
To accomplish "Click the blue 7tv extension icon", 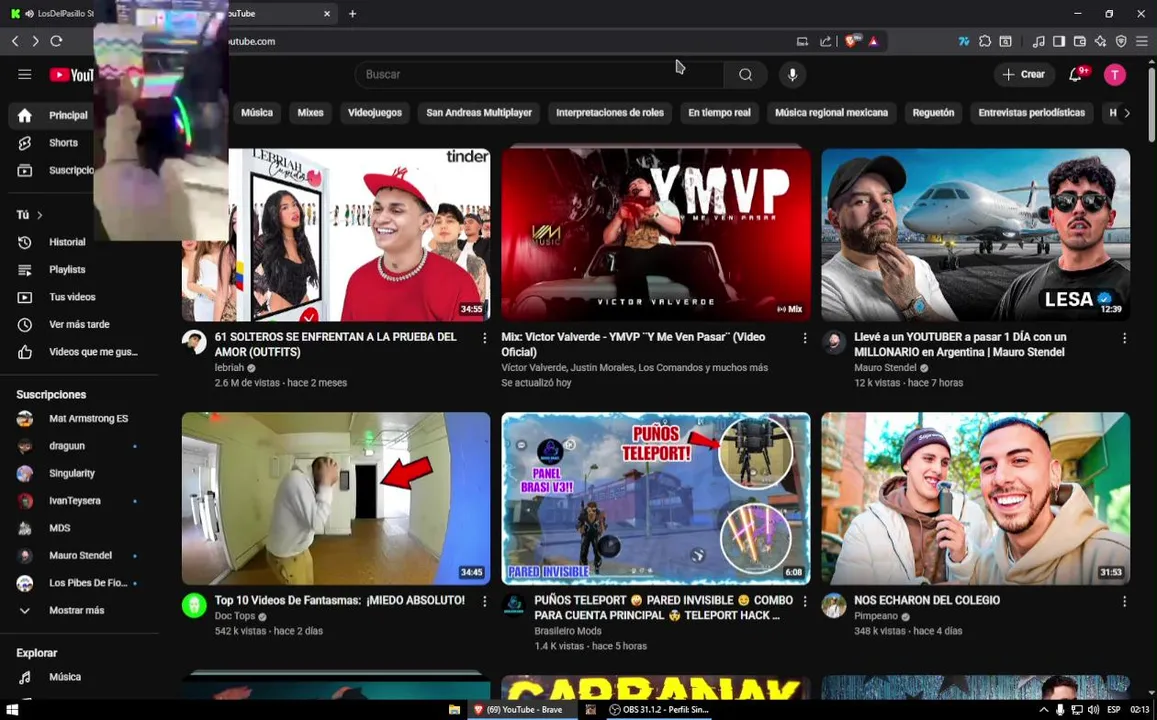I will coord(964,41).
